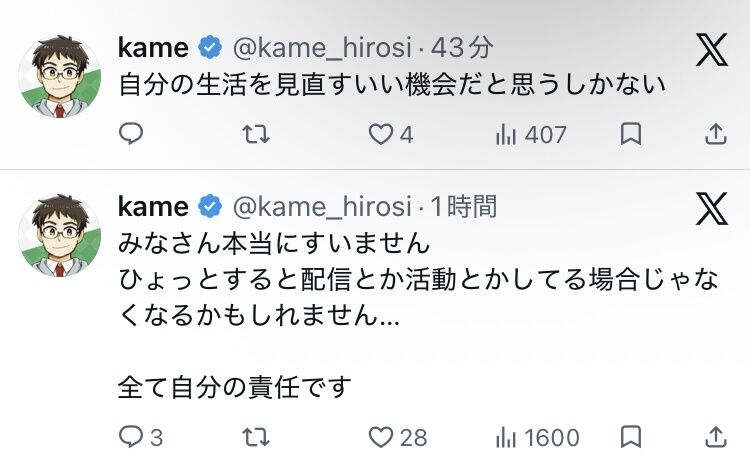Repost the tweet about 生活を見直す
This screenshot has height=464, width=750.
[256, 134]
